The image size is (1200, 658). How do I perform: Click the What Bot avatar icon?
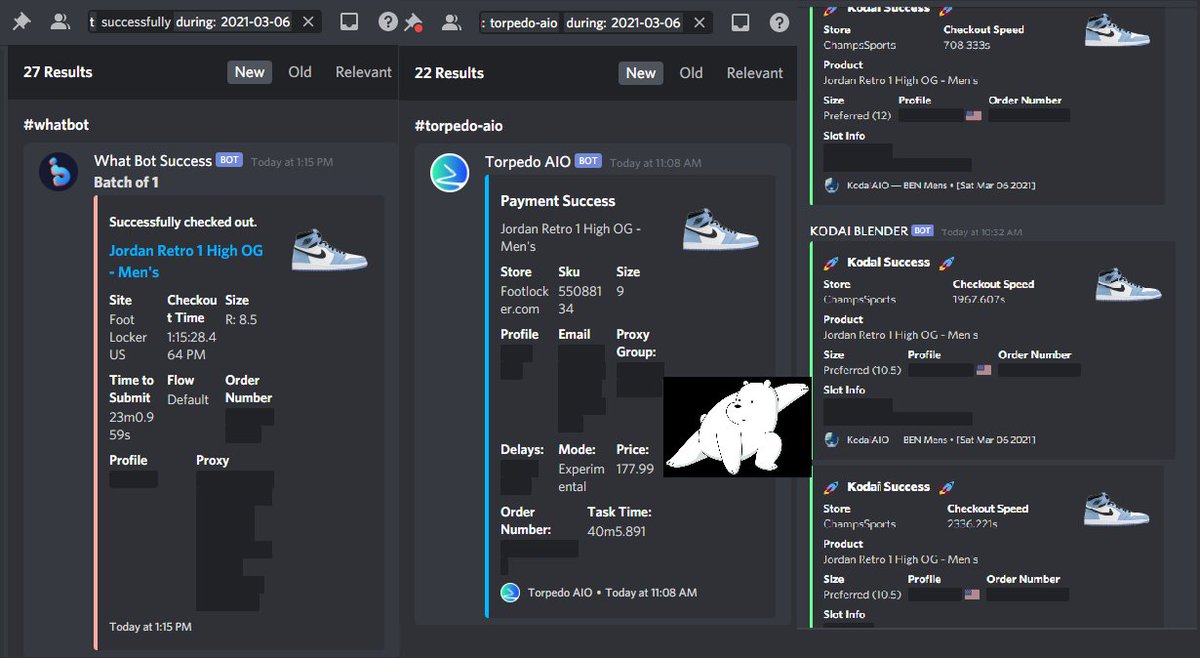(58, 171)
